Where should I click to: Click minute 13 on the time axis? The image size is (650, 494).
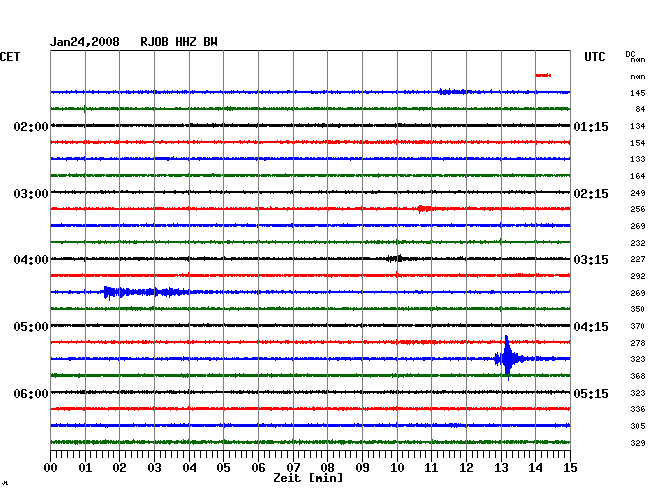501,468
